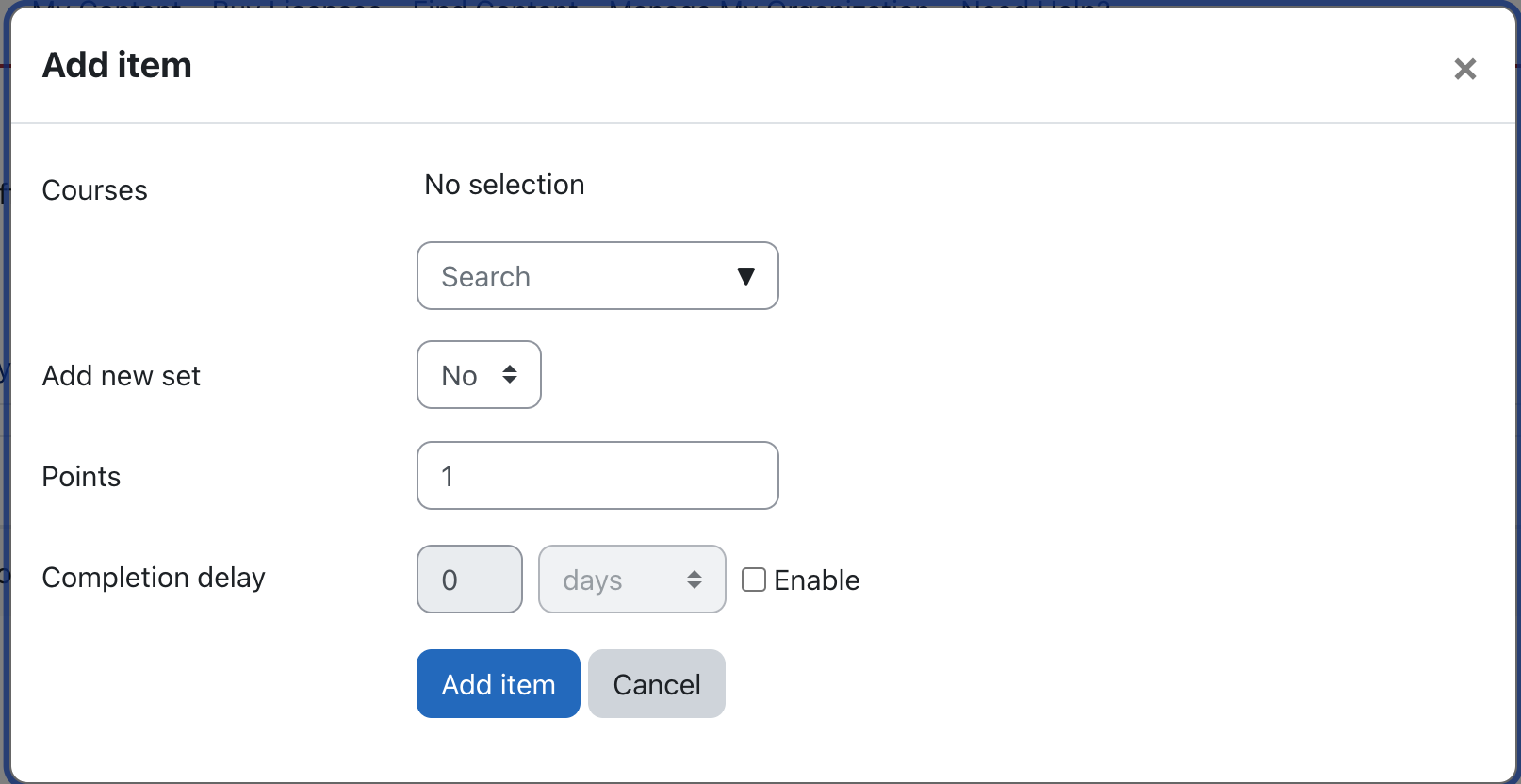Click the Add new set label
Screen dimensions: 1521x784
[121, 376]
